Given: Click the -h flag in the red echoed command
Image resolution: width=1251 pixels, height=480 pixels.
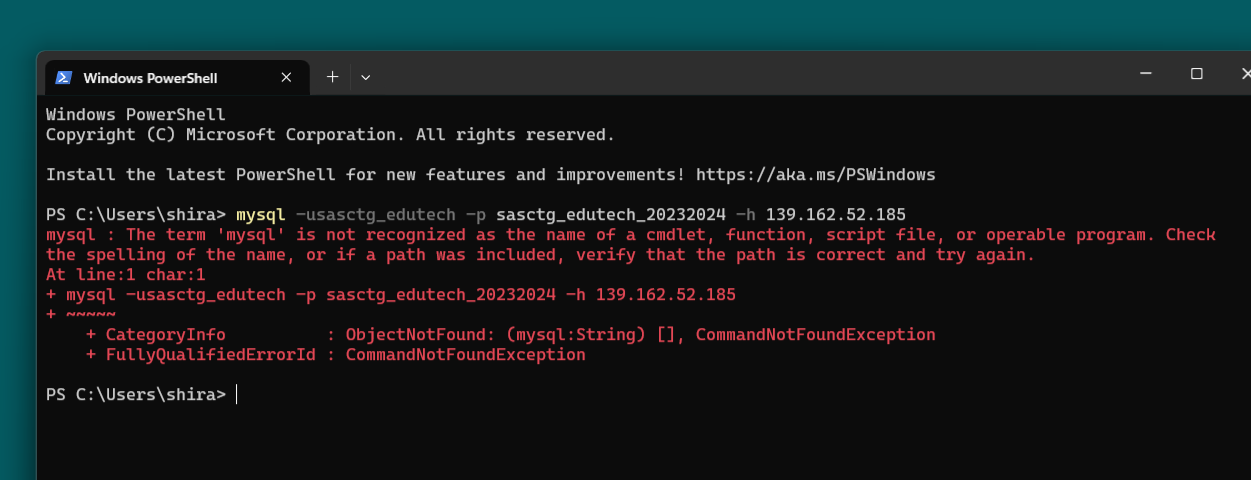Looking at the screenshot, I should point(576,295).
